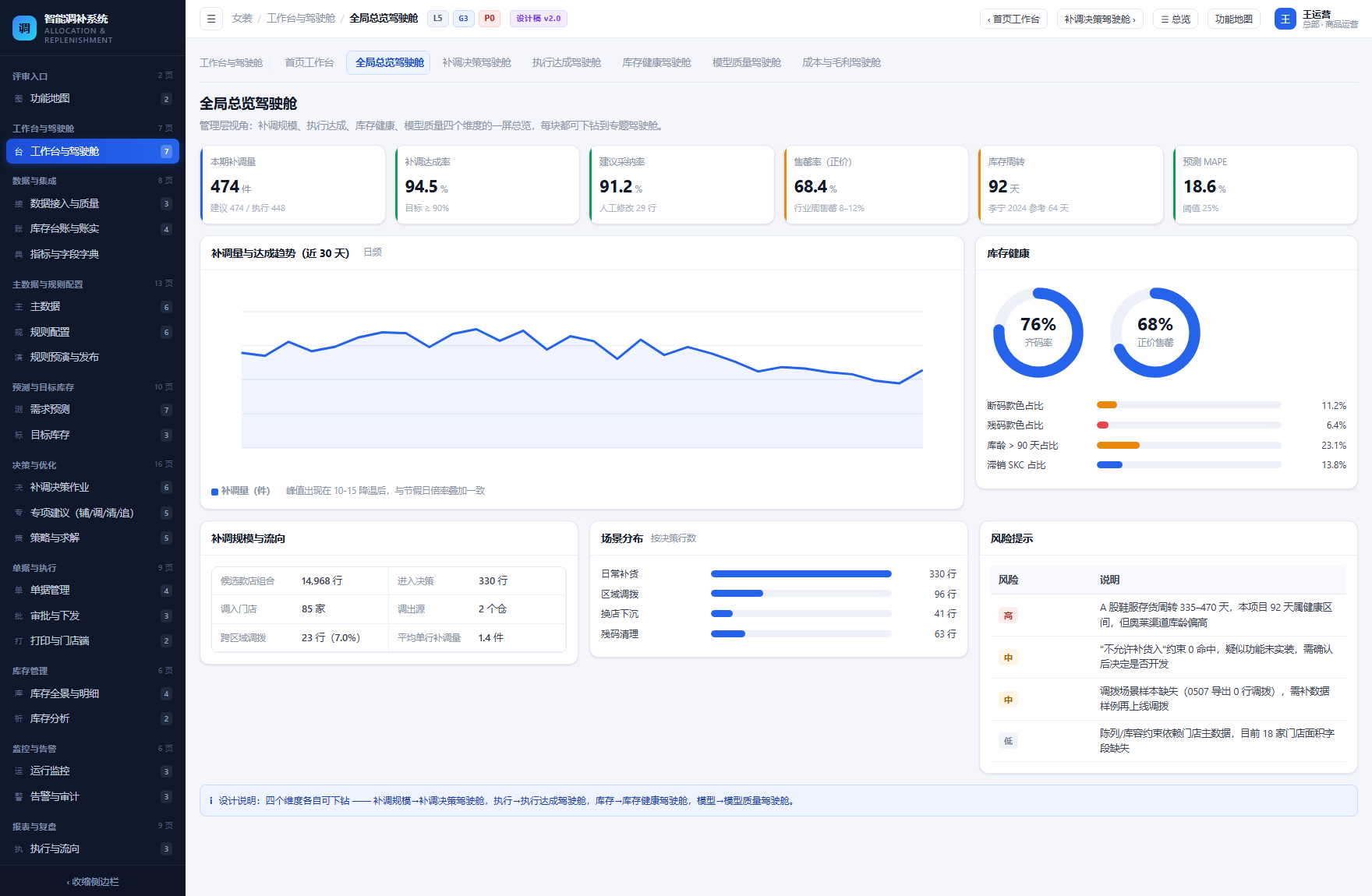This screenshot has height=896, width=1372.
Task: Open 指标与字段字典 sidebar entry
Action: coord(93,254)
